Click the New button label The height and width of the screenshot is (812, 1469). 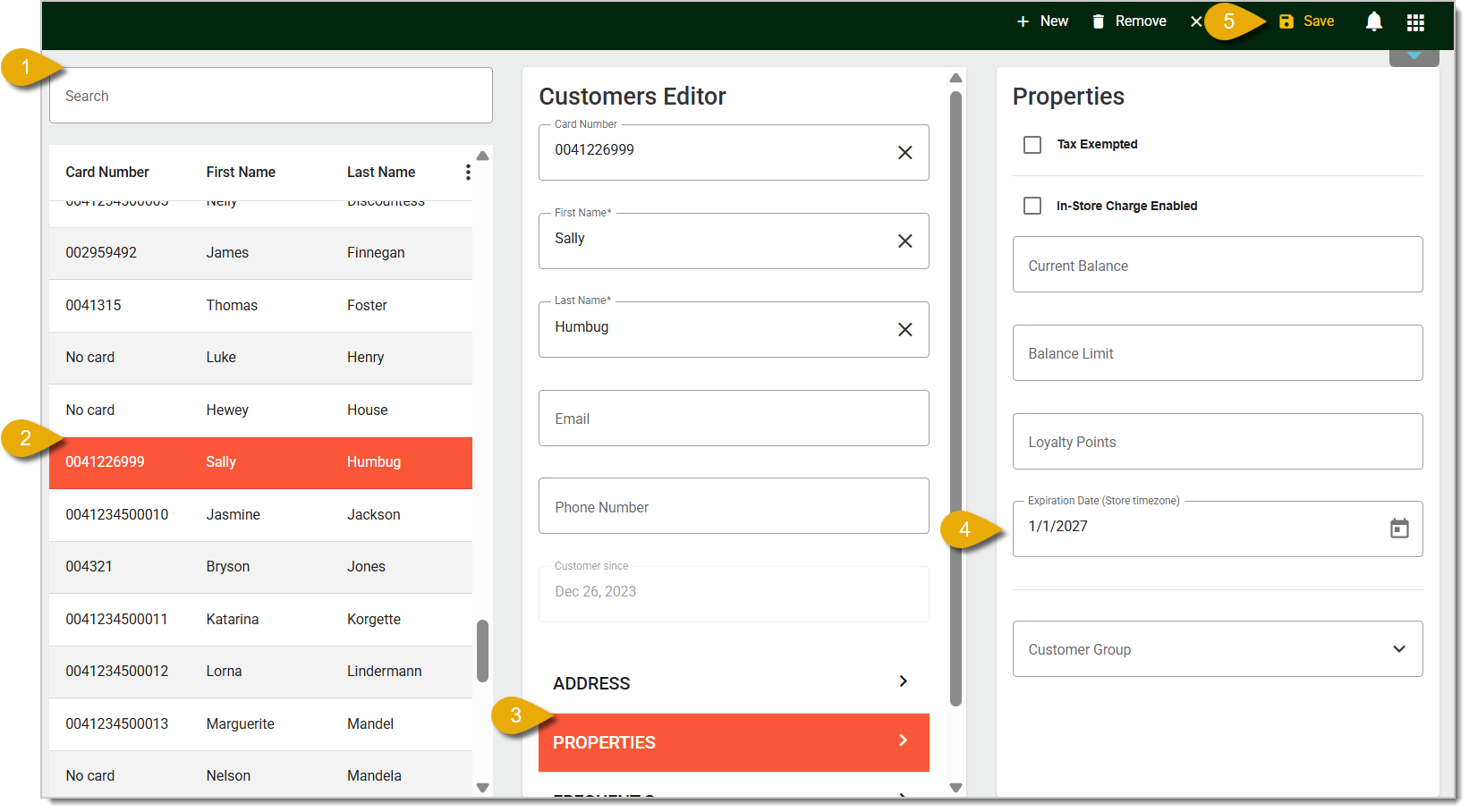tap(1054, 21)
